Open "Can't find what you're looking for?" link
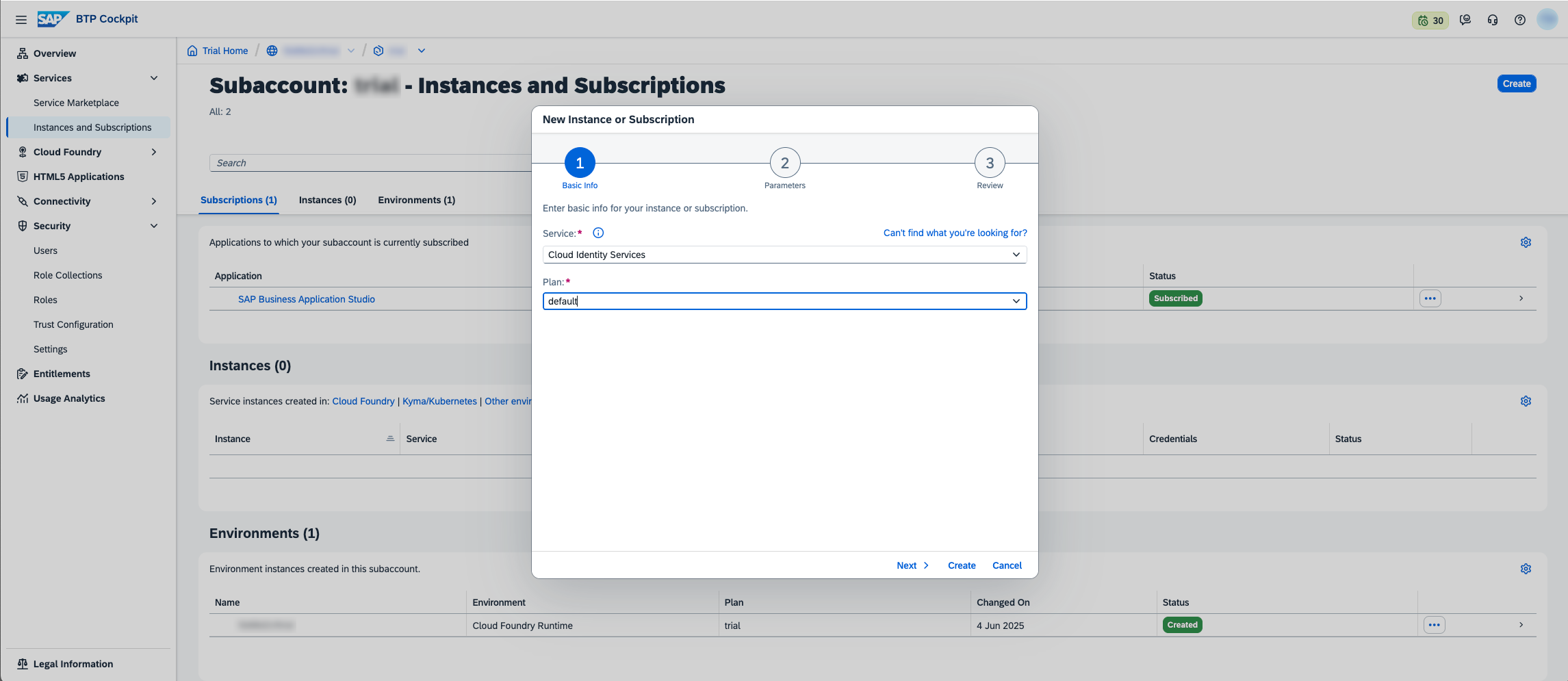Image resolution: width=1568 pixels, height=681 pixels. pos(955,233)
